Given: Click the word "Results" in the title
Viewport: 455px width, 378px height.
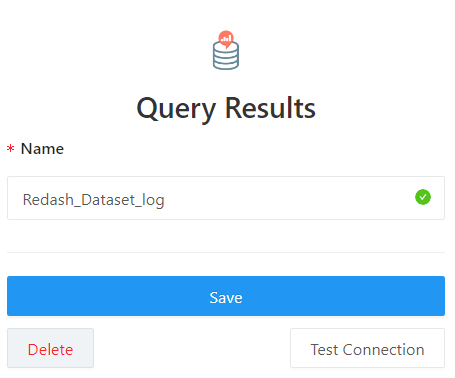Looking at the screenshot, I should tap(270, 108).
